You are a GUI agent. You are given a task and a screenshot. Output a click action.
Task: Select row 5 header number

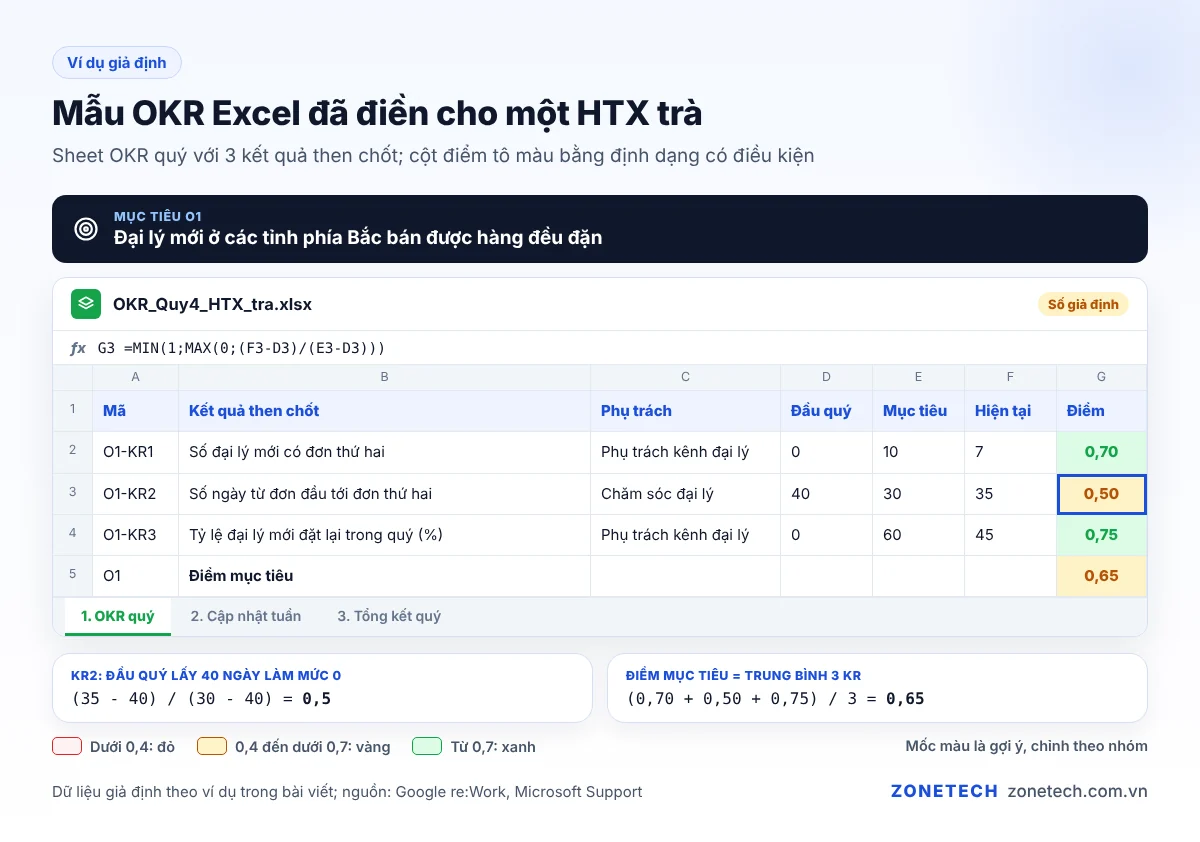pos(72,576)
